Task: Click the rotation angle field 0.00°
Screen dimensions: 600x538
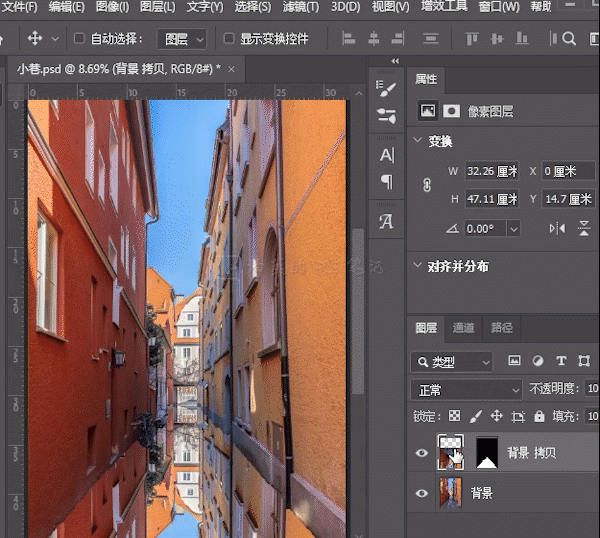Action: pyautogui.click(x=485, y=229)
